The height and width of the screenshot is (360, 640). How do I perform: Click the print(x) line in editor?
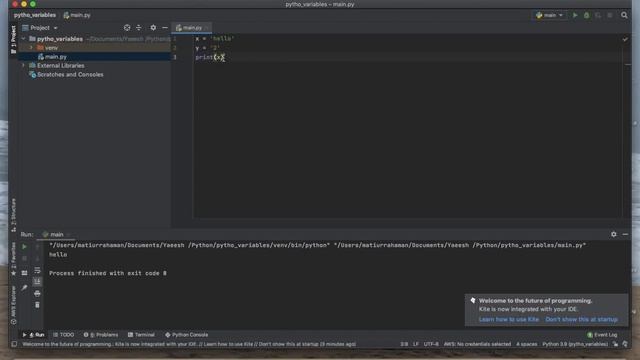pyautogui.click(x=210, y=57)
